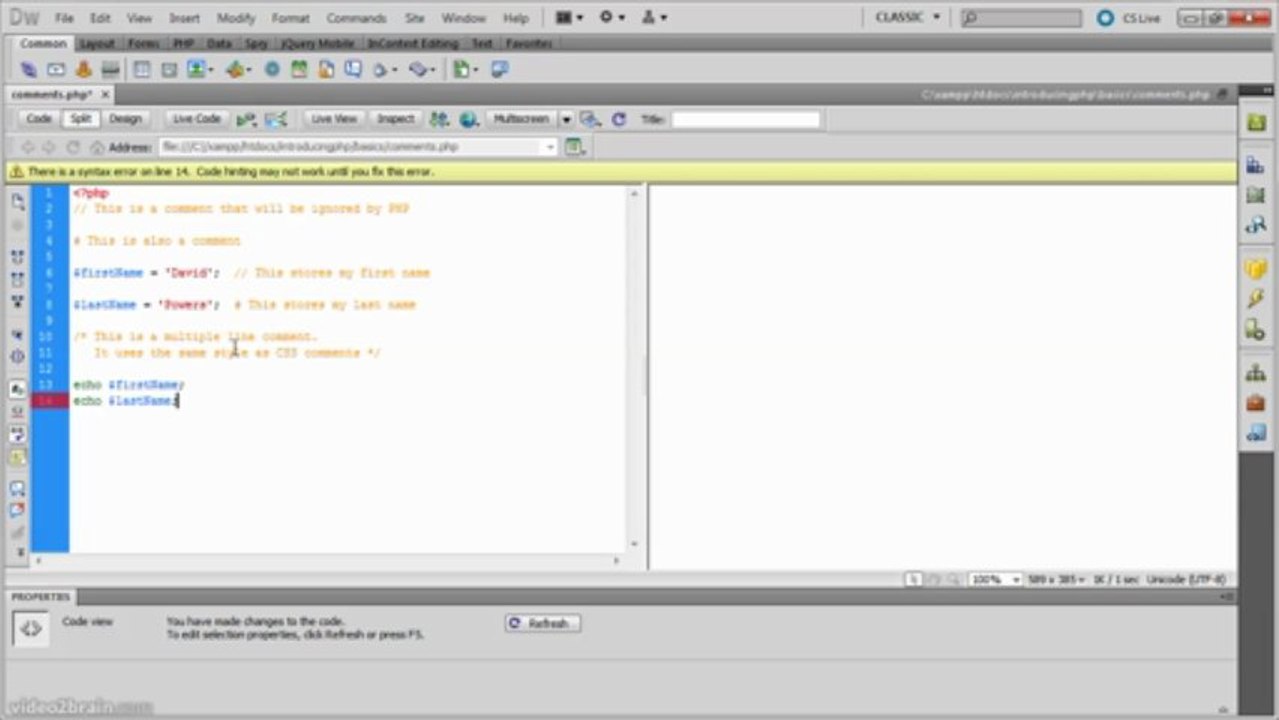Toggle Syntax Error Alerts in Info Bar
This screenshot has width=1279, height=720.
tap(18, 458)
